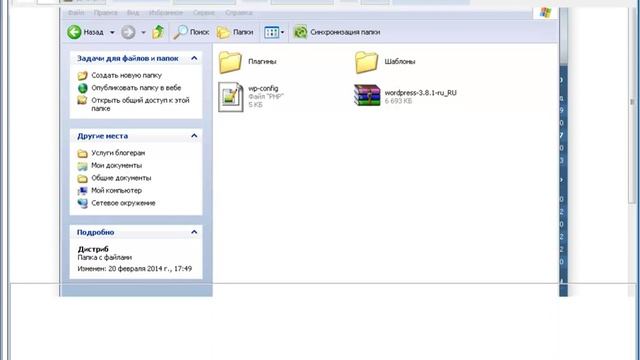Open the Назад history dropdown arrow

pos(112,32)
